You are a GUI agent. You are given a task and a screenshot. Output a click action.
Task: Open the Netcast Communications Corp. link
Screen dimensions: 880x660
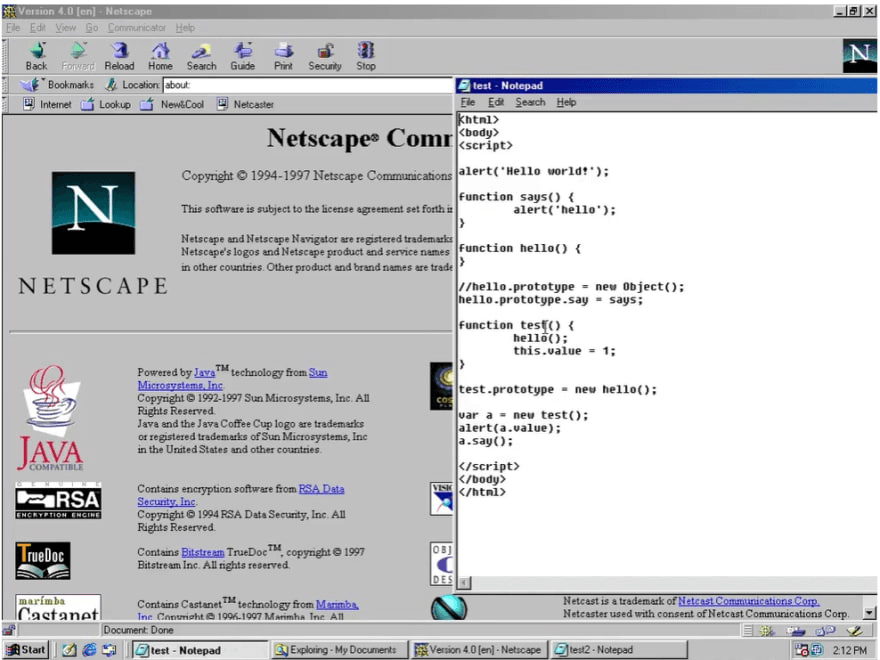pos(748,601)
